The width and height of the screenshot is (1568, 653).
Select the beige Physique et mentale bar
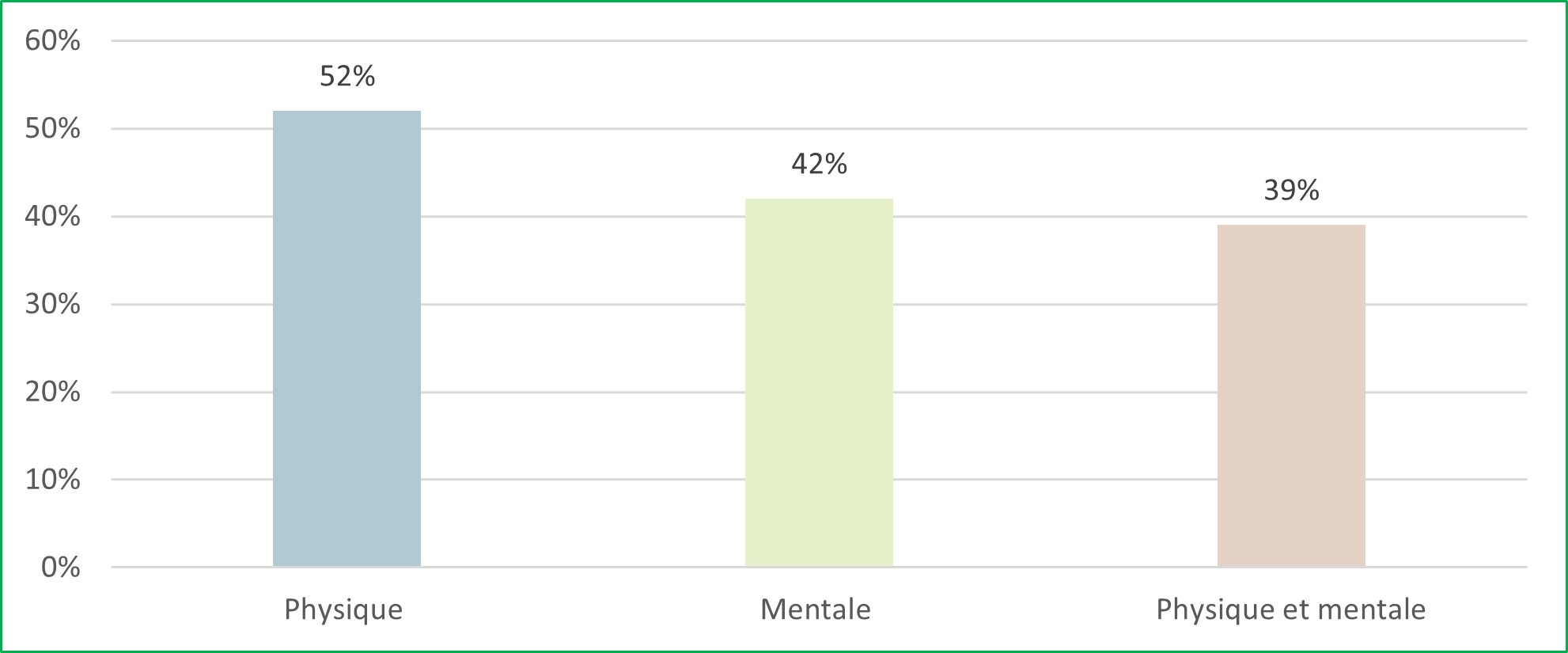(x=1291, y=396)
